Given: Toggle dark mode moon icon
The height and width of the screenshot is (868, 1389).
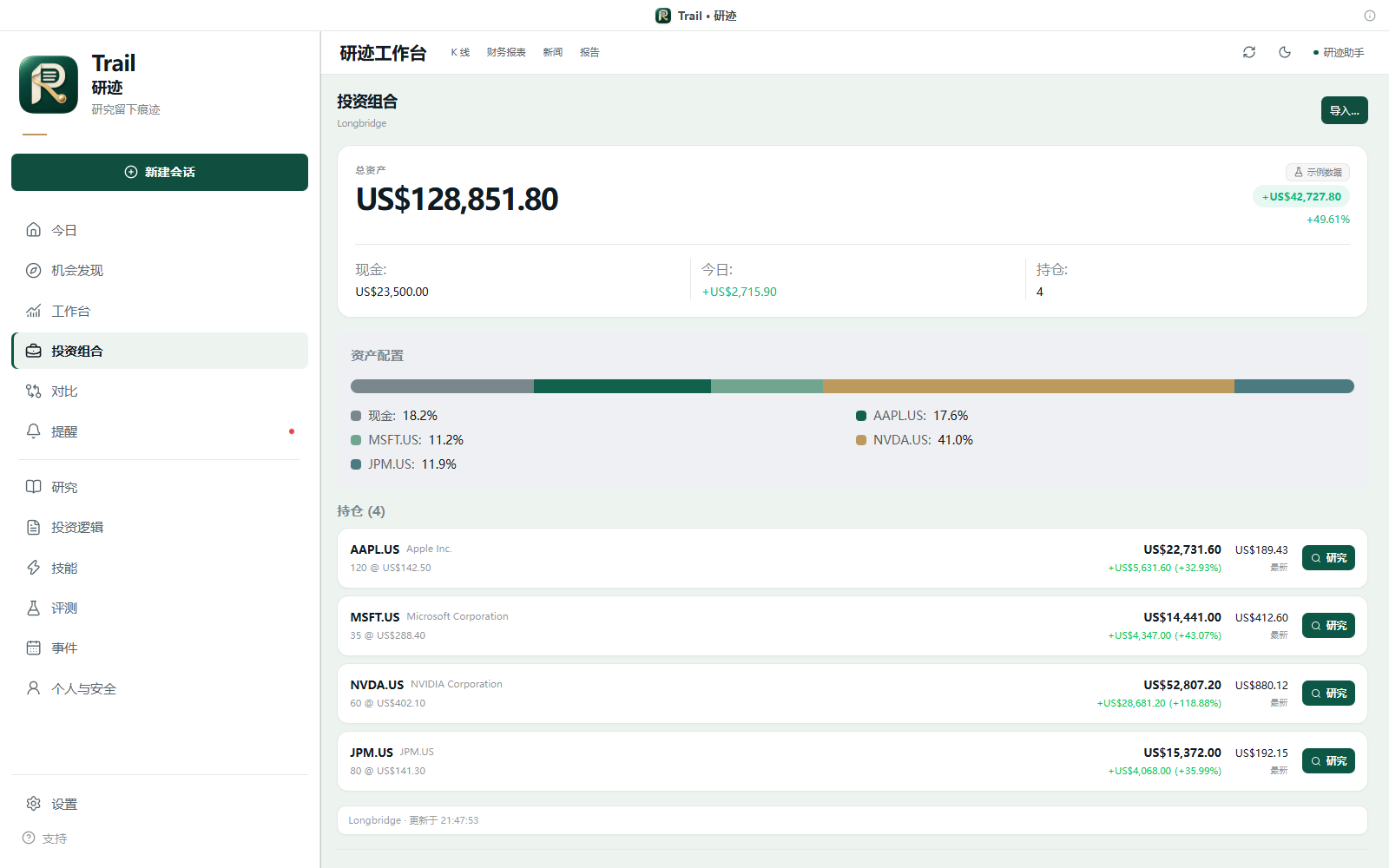Looking at the screenshot, I should click(x=1285, y=52).
